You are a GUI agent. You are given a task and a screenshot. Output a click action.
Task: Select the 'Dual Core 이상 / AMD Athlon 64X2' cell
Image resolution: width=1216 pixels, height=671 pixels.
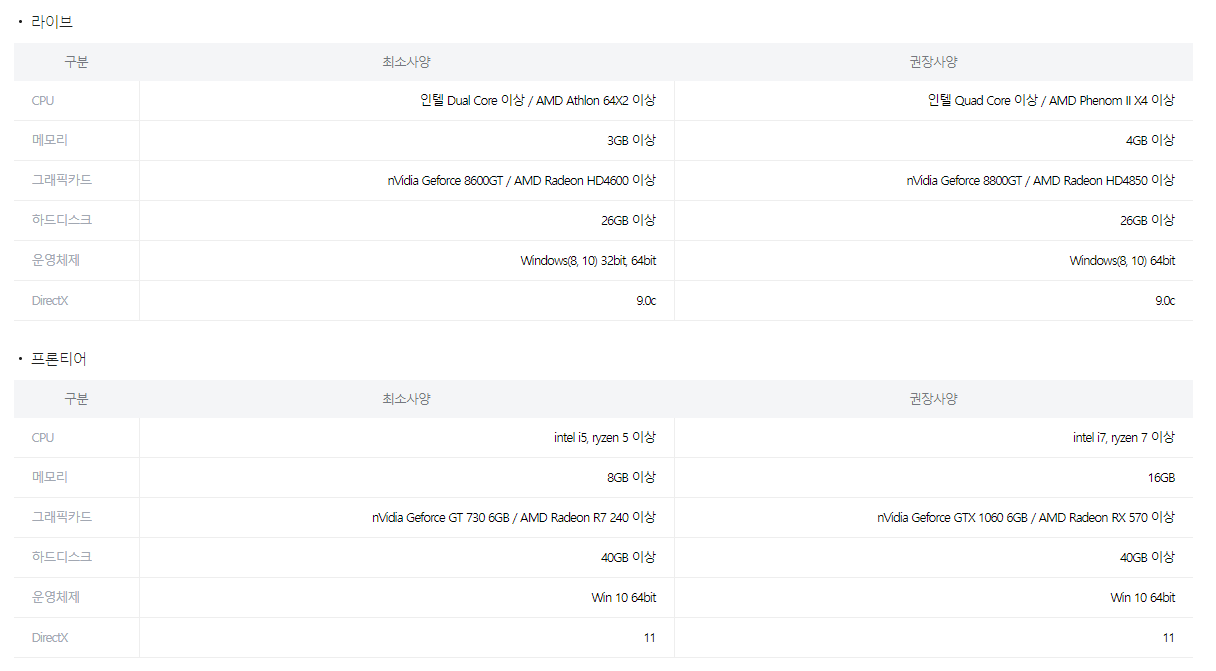click(538, 101)
